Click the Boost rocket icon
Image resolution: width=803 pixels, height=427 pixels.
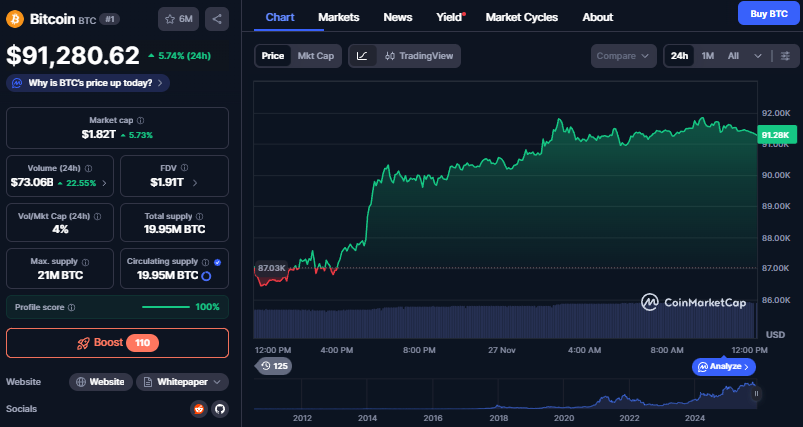click(x=83, y=343)
